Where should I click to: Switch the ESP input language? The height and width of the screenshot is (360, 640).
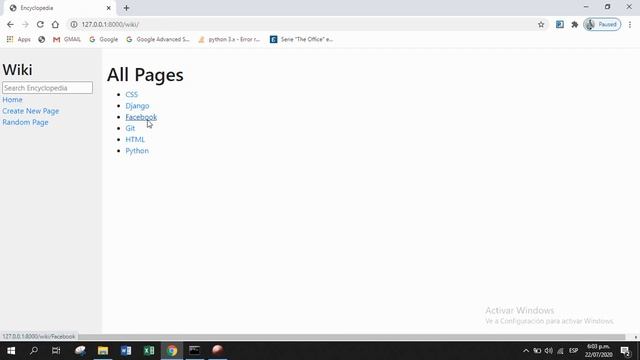(x=573, y=351)
